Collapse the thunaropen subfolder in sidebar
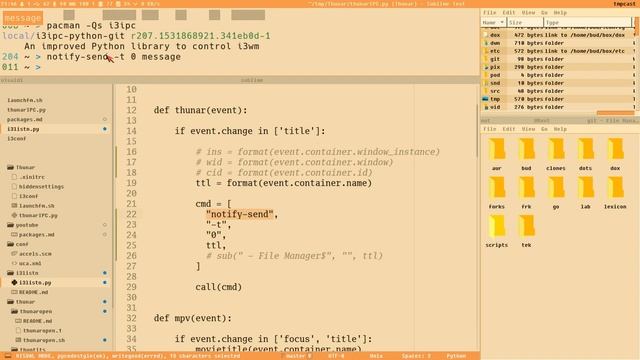Image resolution: width=640 pixels, height=360 pixels. coord(14,311)
